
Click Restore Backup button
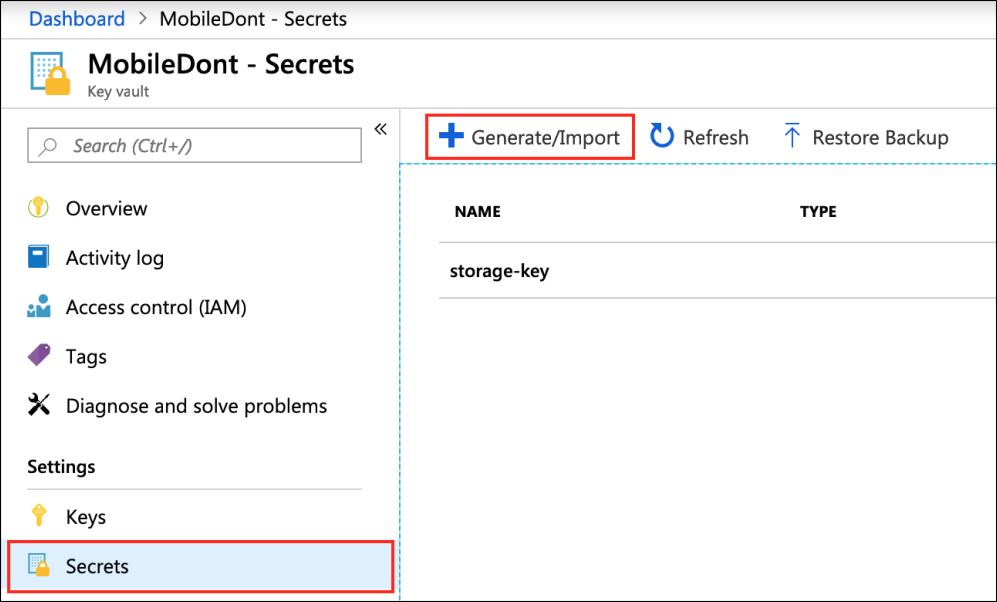865,137
